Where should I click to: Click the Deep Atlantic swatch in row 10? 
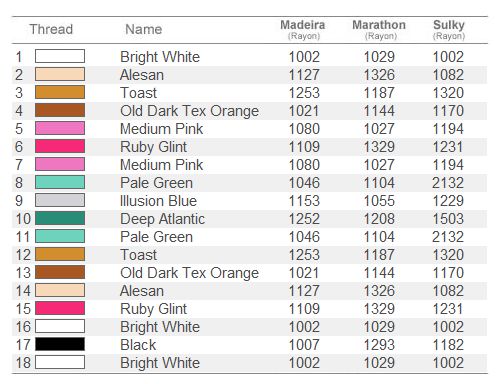[60, 218]
